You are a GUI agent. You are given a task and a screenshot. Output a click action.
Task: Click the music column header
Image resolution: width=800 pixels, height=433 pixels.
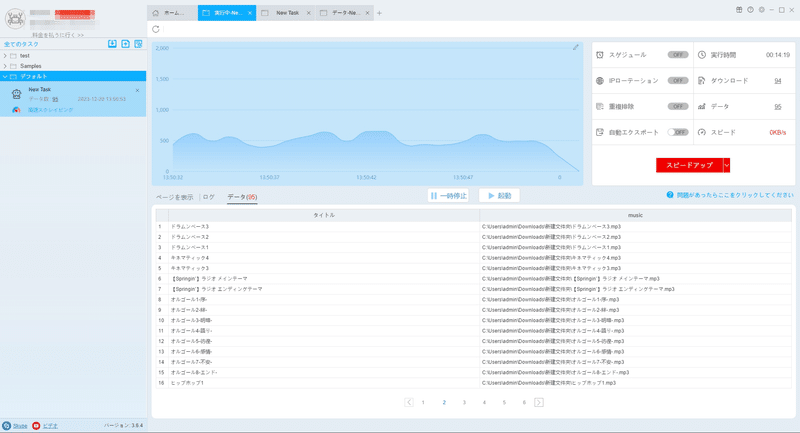point(635,215)
